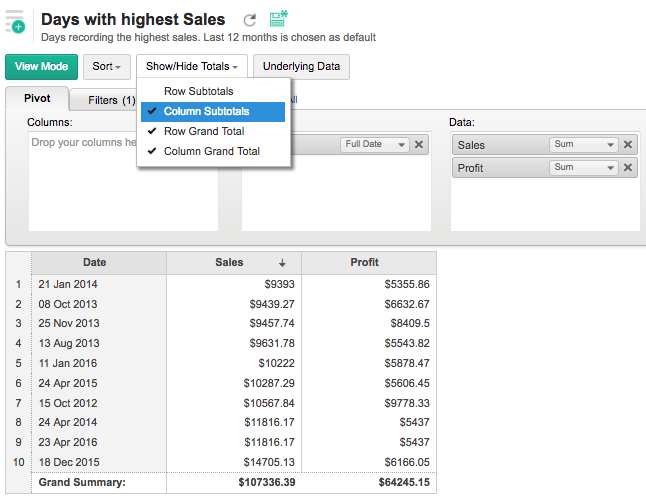646x501 pixels.
Task: Expand the Full Date dropdown
Action: pos(375,145)
